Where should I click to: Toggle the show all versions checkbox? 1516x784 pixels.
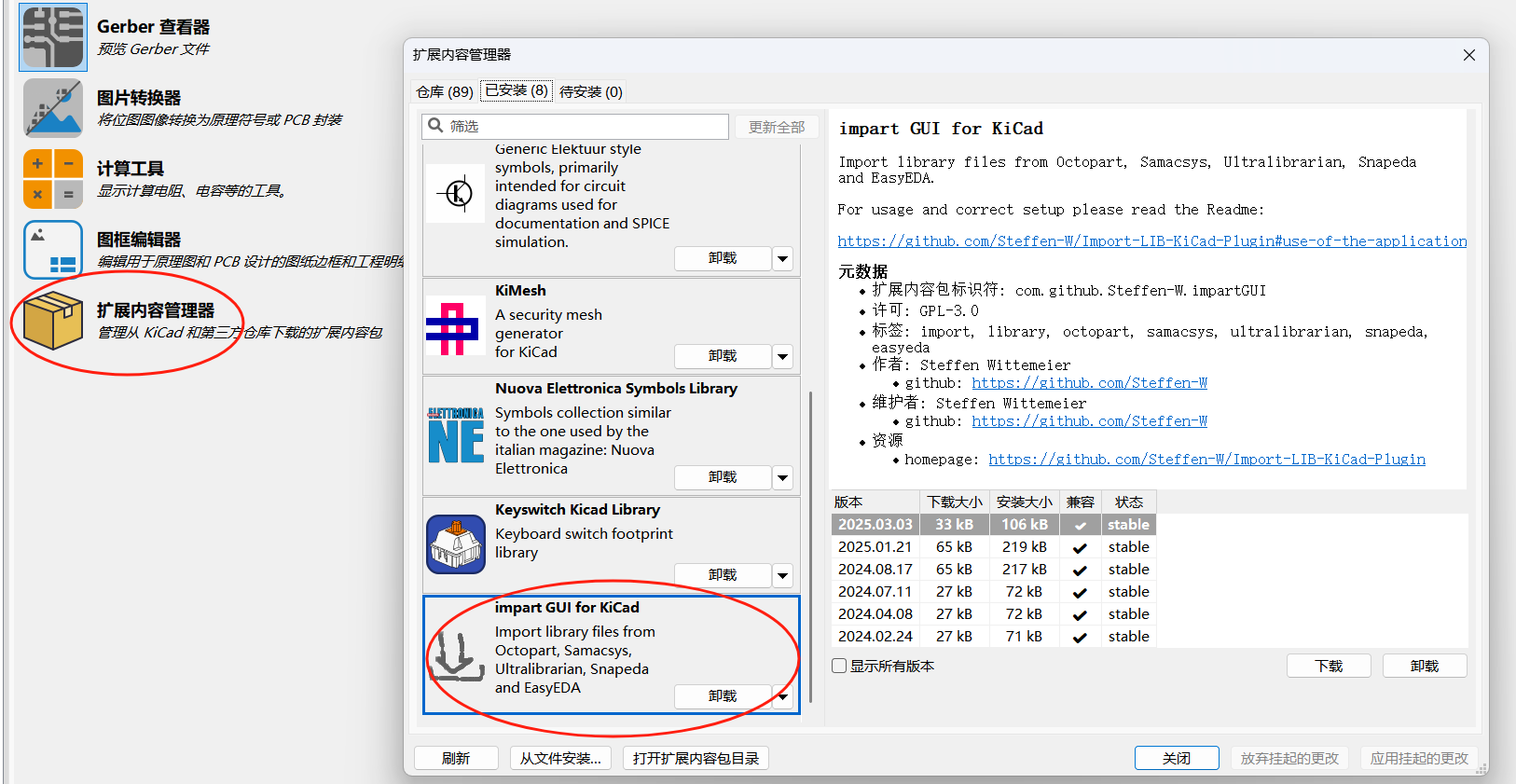click(839, 666)
